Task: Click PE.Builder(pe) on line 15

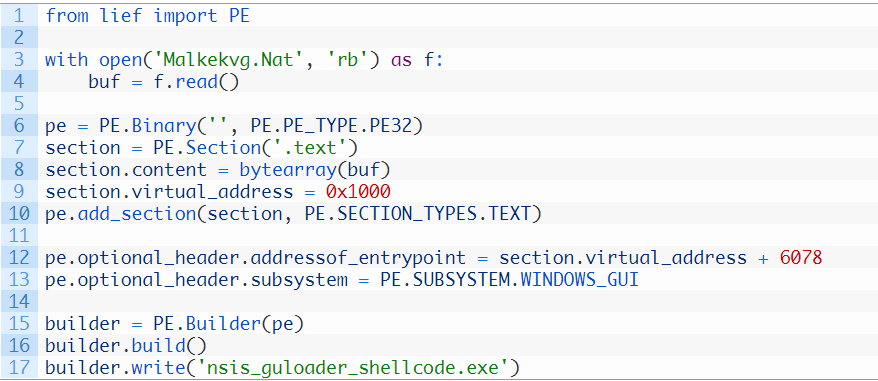Action: click(x=229, y=324)
